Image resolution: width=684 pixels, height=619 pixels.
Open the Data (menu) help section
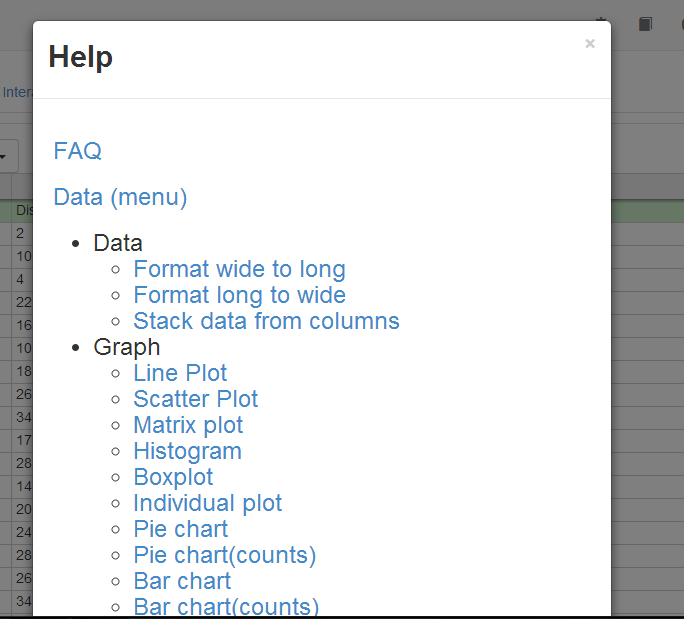pyautogui.click(x=120, y=197)
